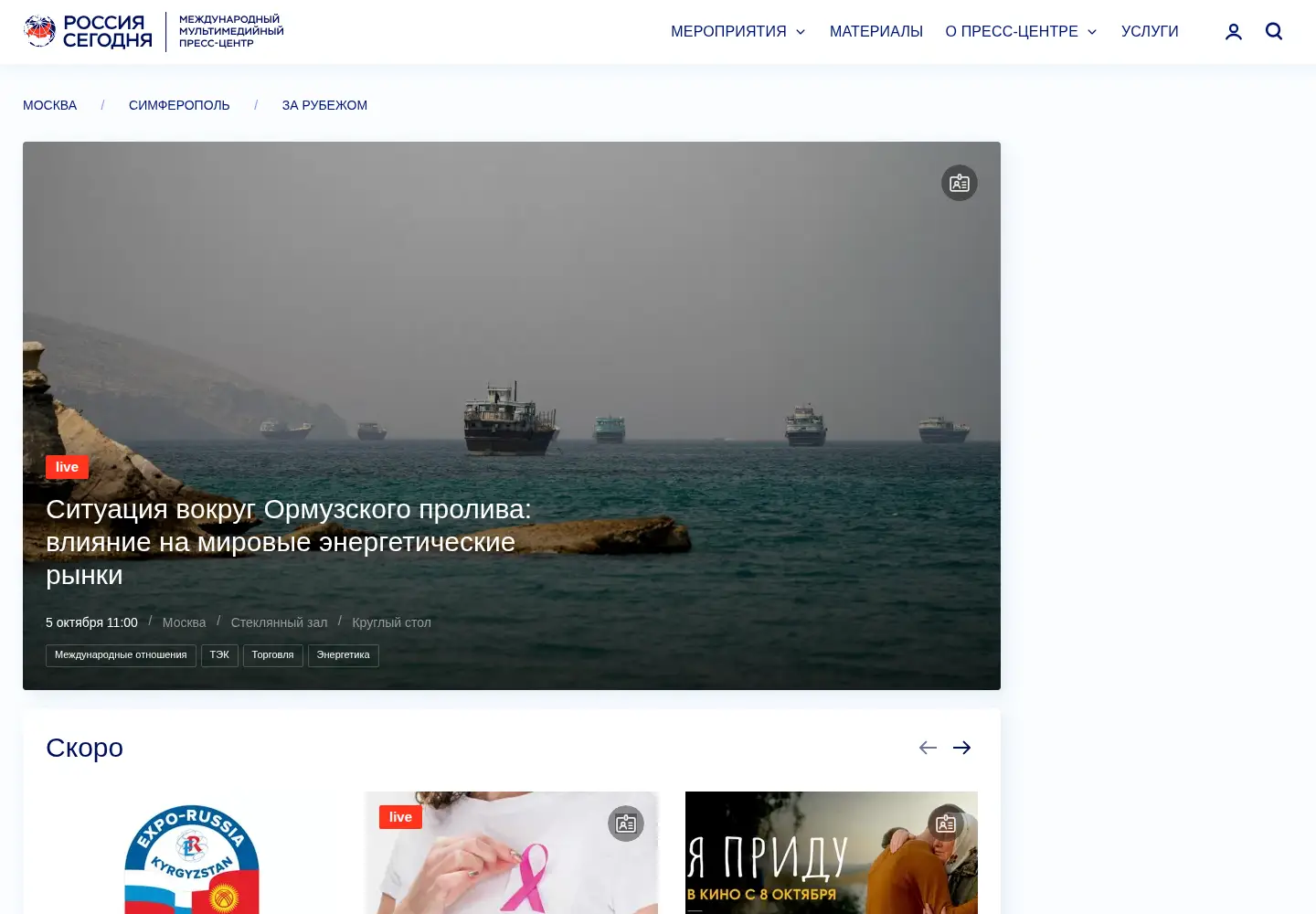Open the user account profile icon

(1234, 32)
